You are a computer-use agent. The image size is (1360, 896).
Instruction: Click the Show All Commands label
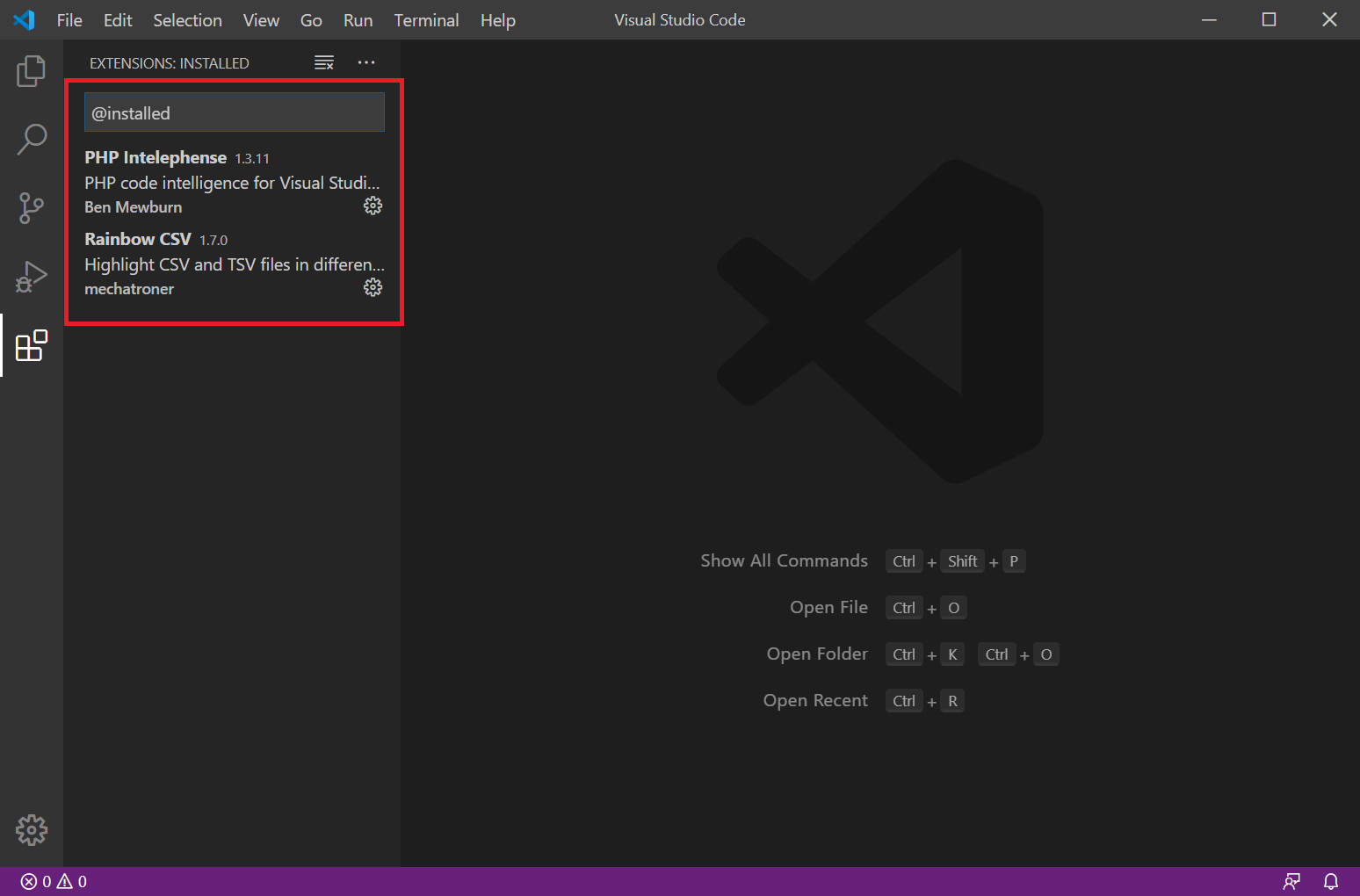click(x=784, y=560)
